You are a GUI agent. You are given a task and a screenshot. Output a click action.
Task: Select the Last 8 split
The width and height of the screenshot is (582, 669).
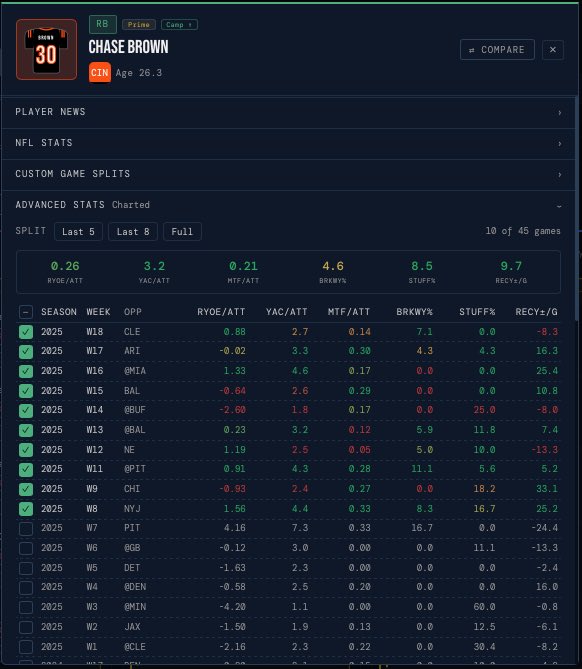(133, 232)
